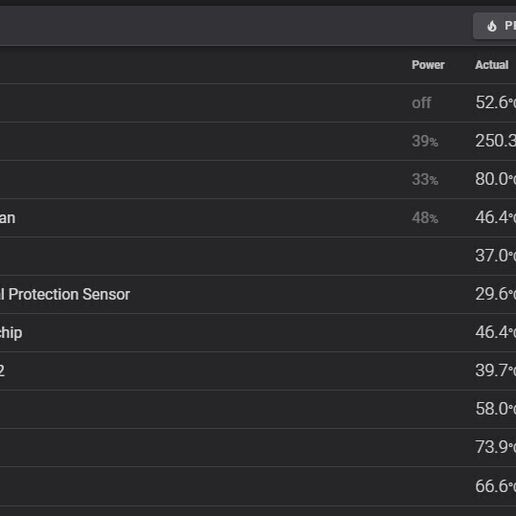This screenshot has width=516, height=516.
Task: Select the 52.6° actual temperature reading
Action: click(x=495, y=102)
